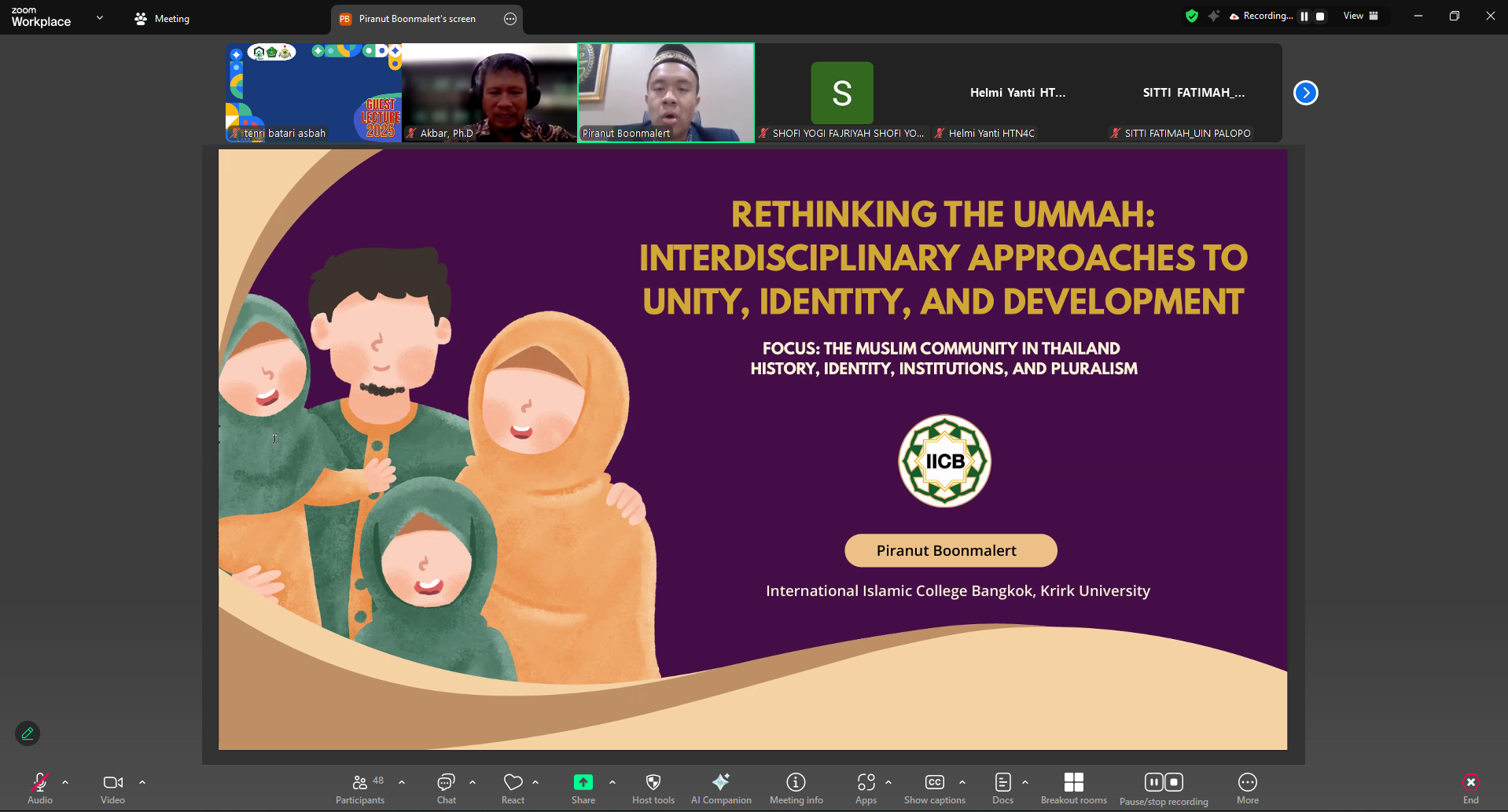Viewport: 1508px width, 812px height.
Task: Open Host tools shield icon
Action: click(653, 788)
